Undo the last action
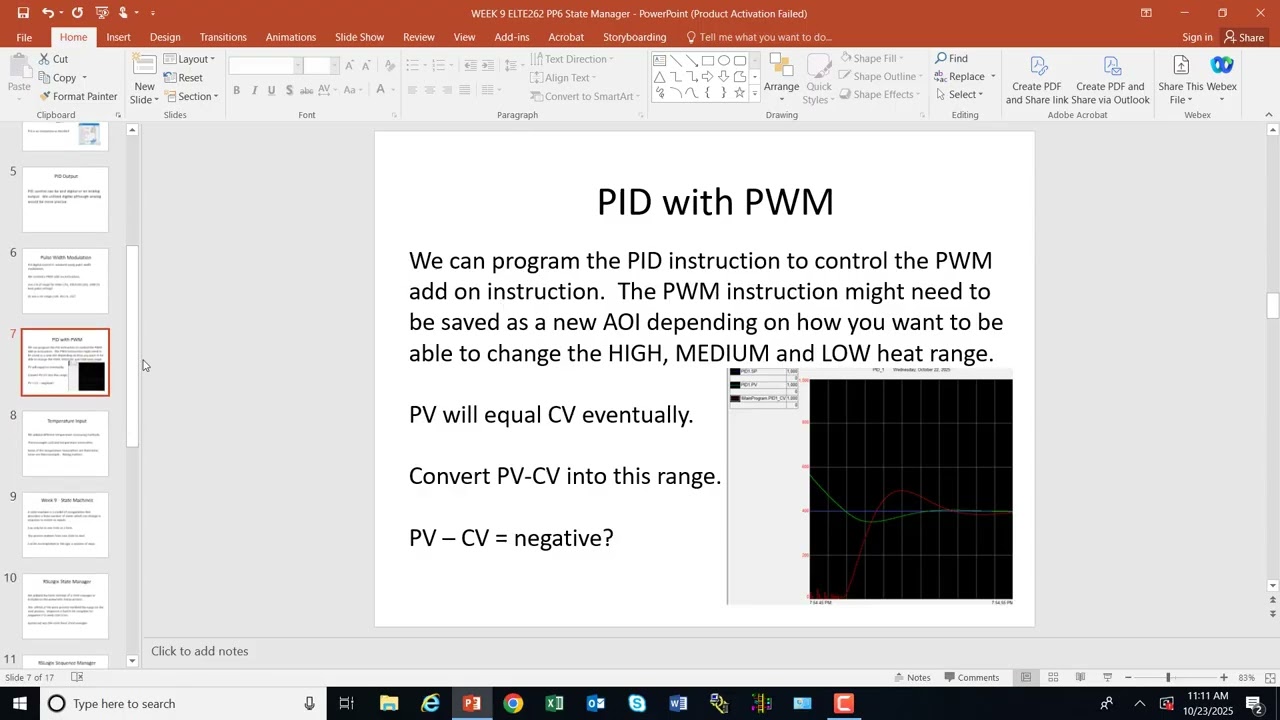Image resolution: width=1280 pixels, height=720 pixels. point(47,13)
